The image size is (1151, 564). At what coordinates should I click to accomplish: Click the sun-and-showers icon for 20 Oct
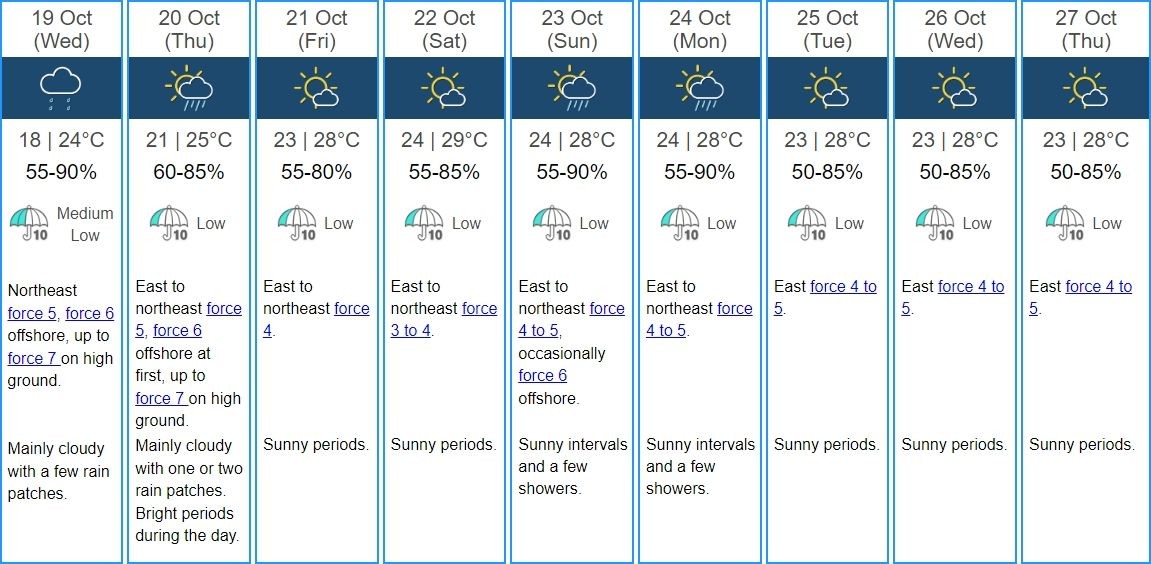pos(189,88)
